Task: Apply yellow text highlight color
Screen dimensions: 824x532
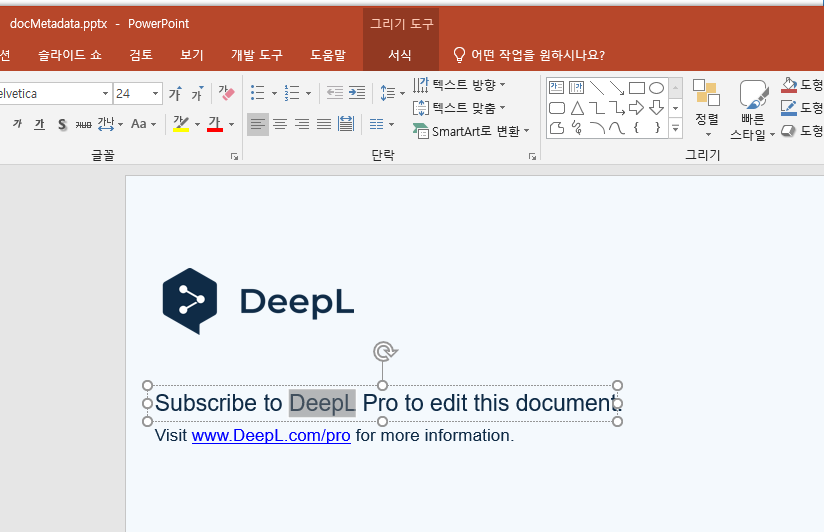Action: point(181,125)
